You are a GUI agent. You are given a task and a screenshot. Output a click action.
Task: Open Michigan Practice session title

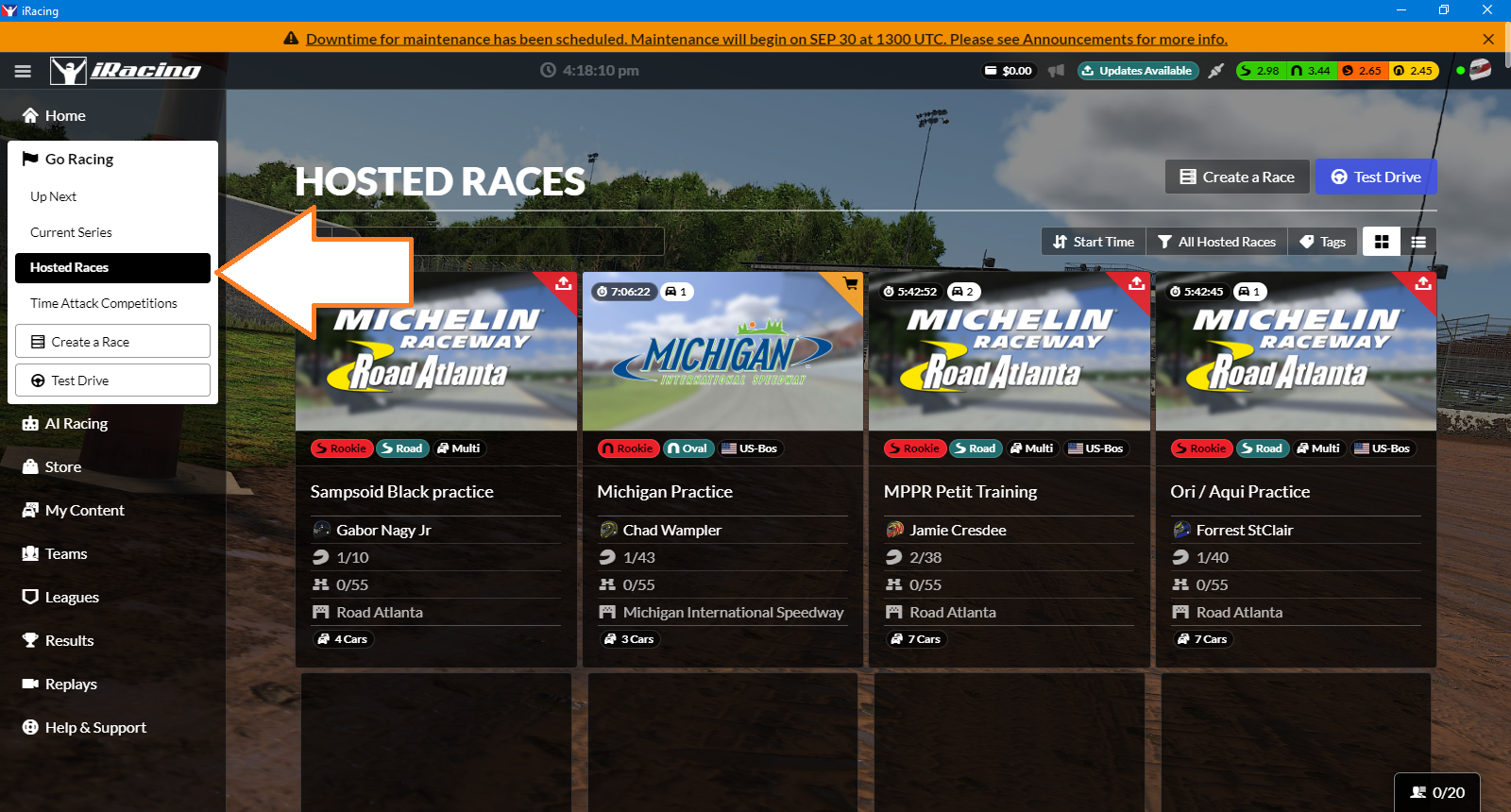click(665, 492)
